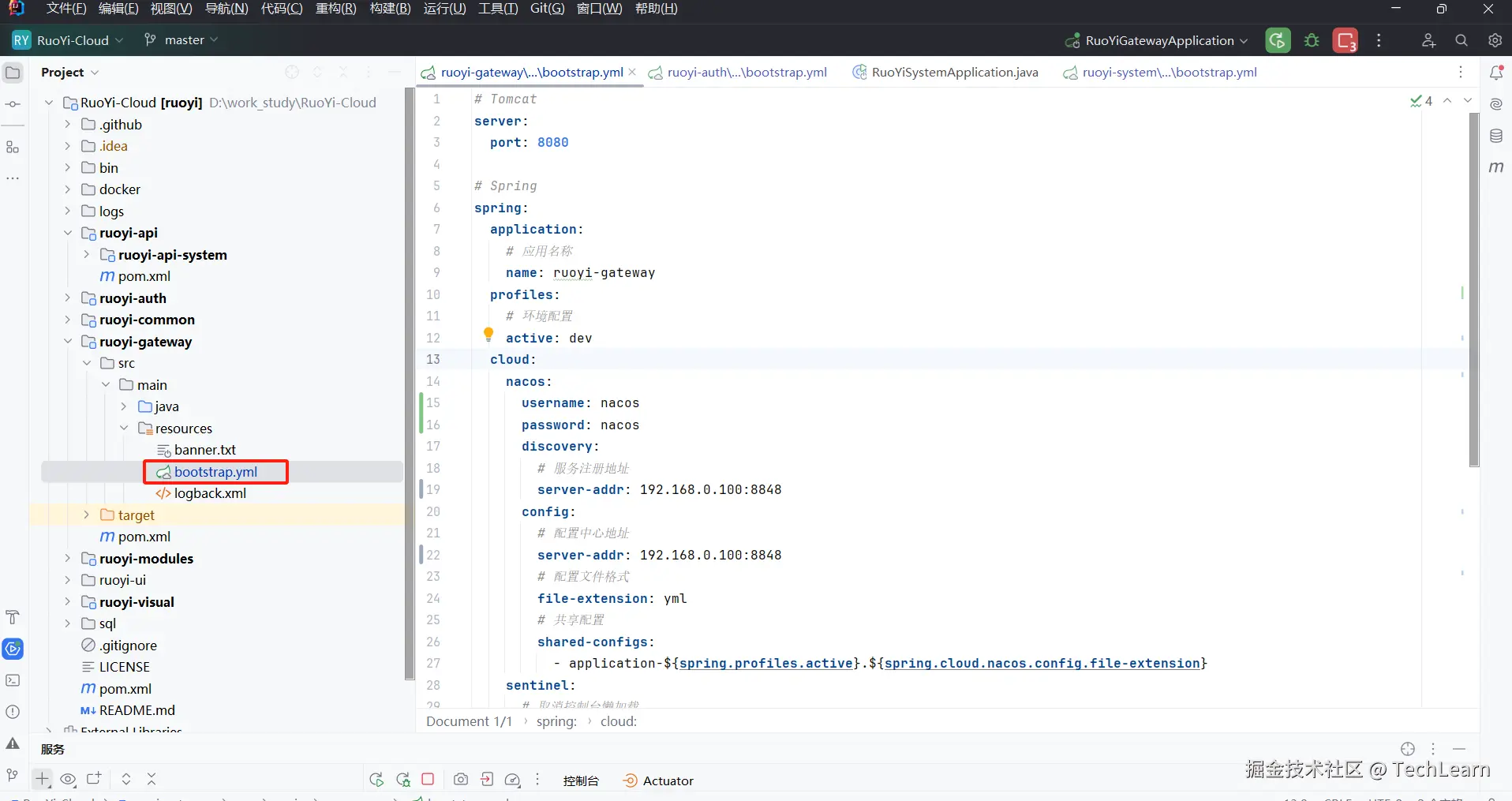The image size is (1512, 801).
Task: Click the green Rerun application button
Action: pyautogui.click(x=1278, y=40)
